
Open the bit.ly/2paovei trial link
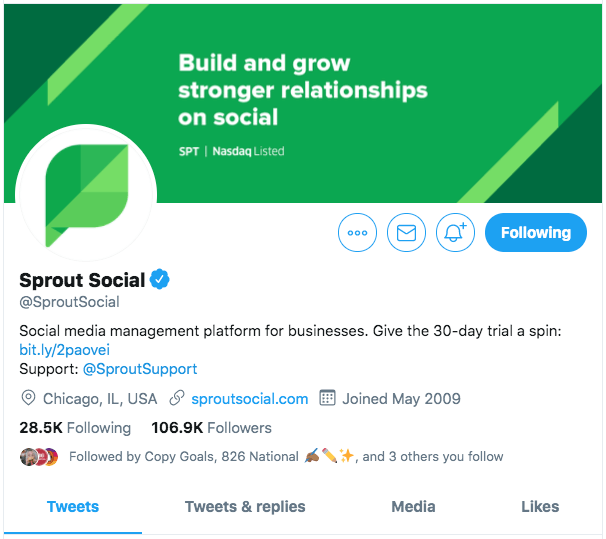point(65,350)
